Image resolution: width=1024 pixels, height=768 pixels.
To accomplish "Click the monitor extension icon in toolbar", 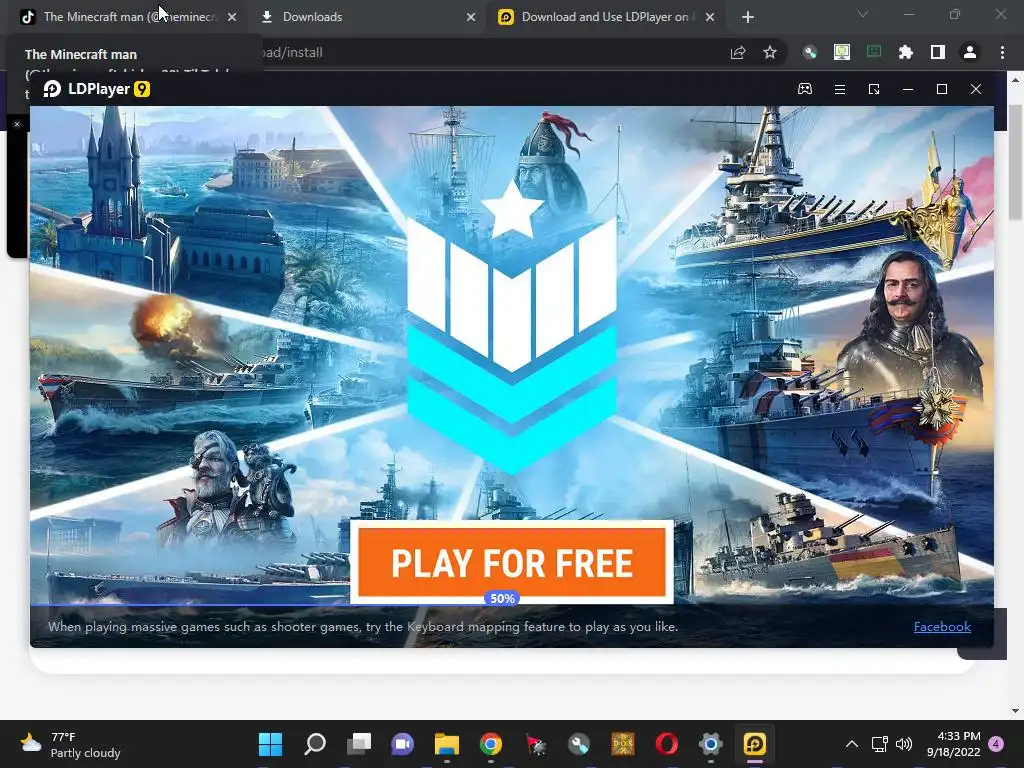I will tap(842, 52).
